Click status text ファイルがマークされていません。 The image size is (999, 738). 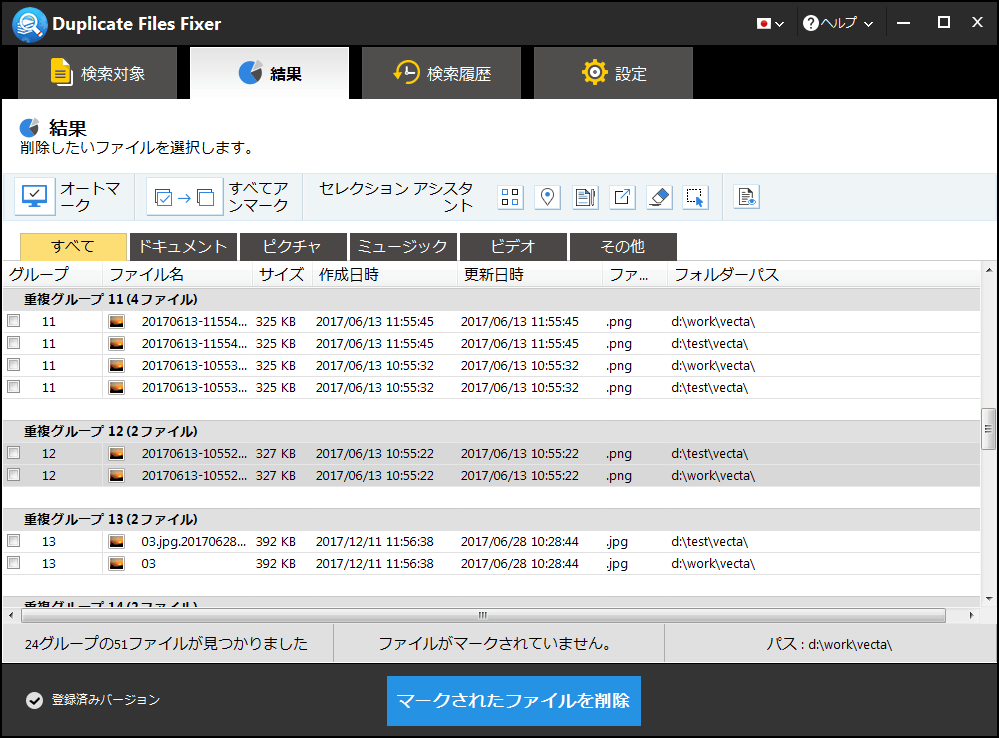tap(498, 644)
